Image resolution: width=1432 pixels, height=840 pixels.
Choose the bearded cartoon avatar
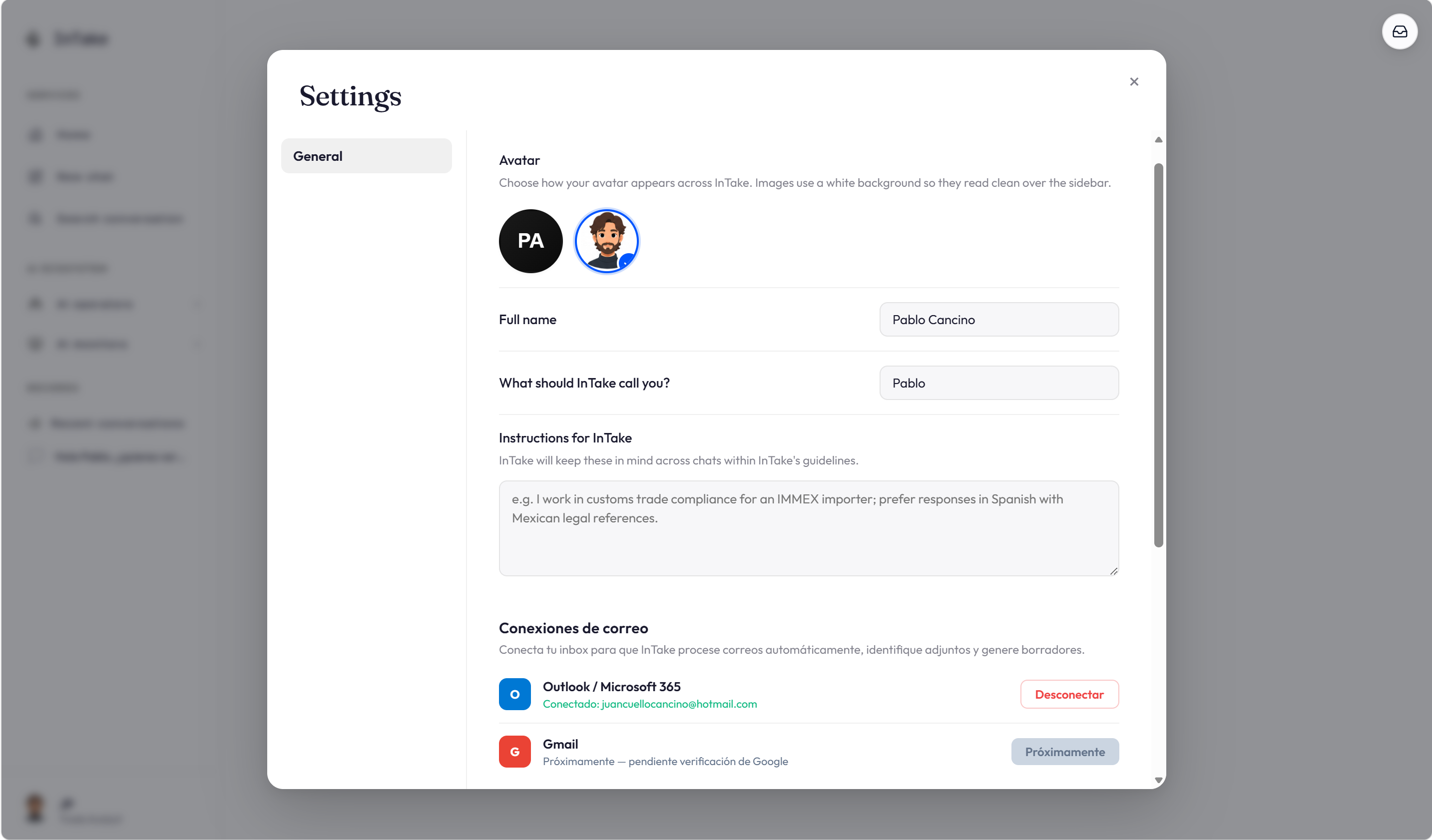click(606, 241)
